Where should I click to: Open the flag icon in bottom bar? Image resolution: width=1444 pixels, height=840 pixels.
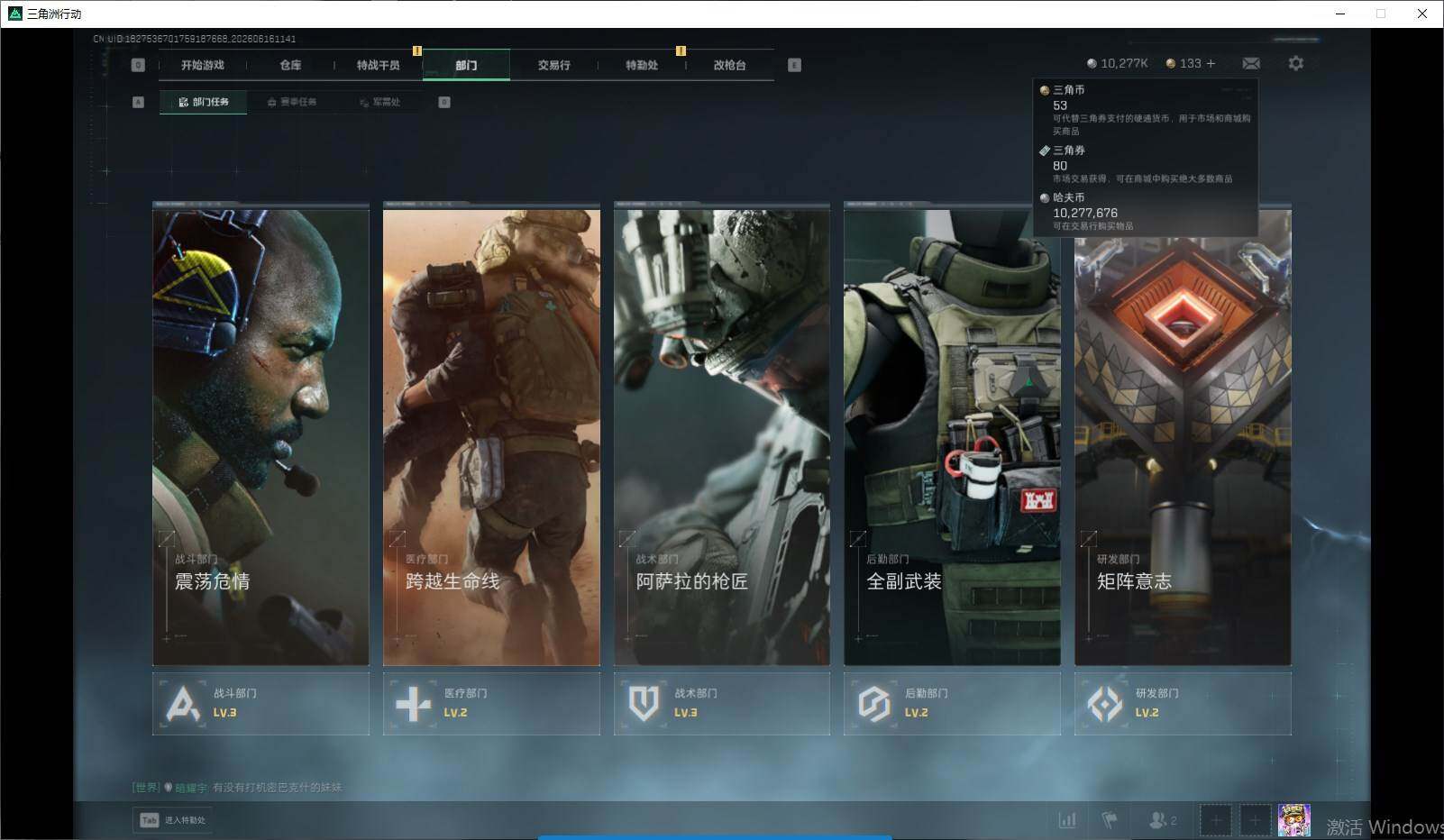1110,820
